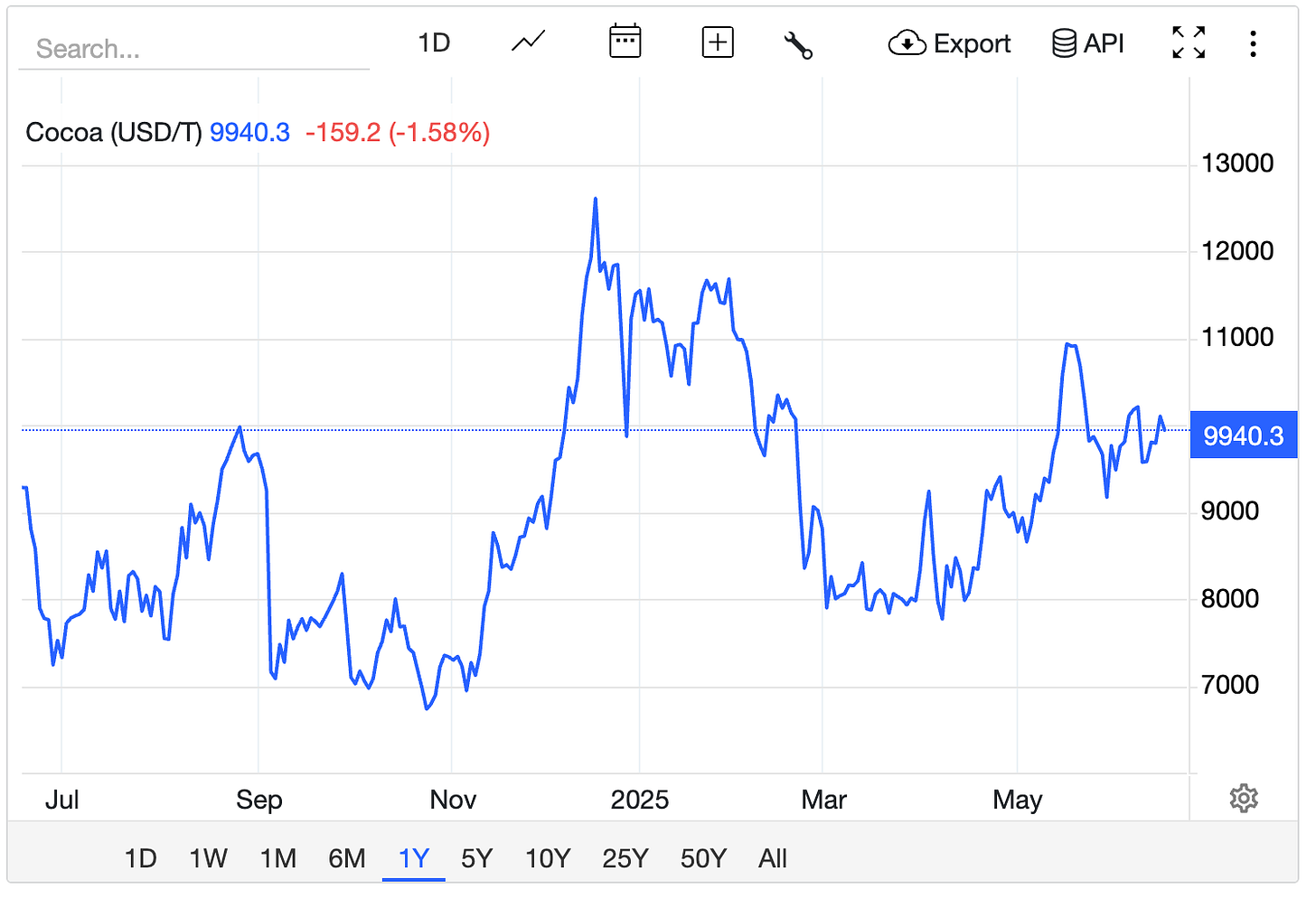Screen dimensions: 1316x899
Task: Click the Mar x-axis label
Action: point(823,800)
